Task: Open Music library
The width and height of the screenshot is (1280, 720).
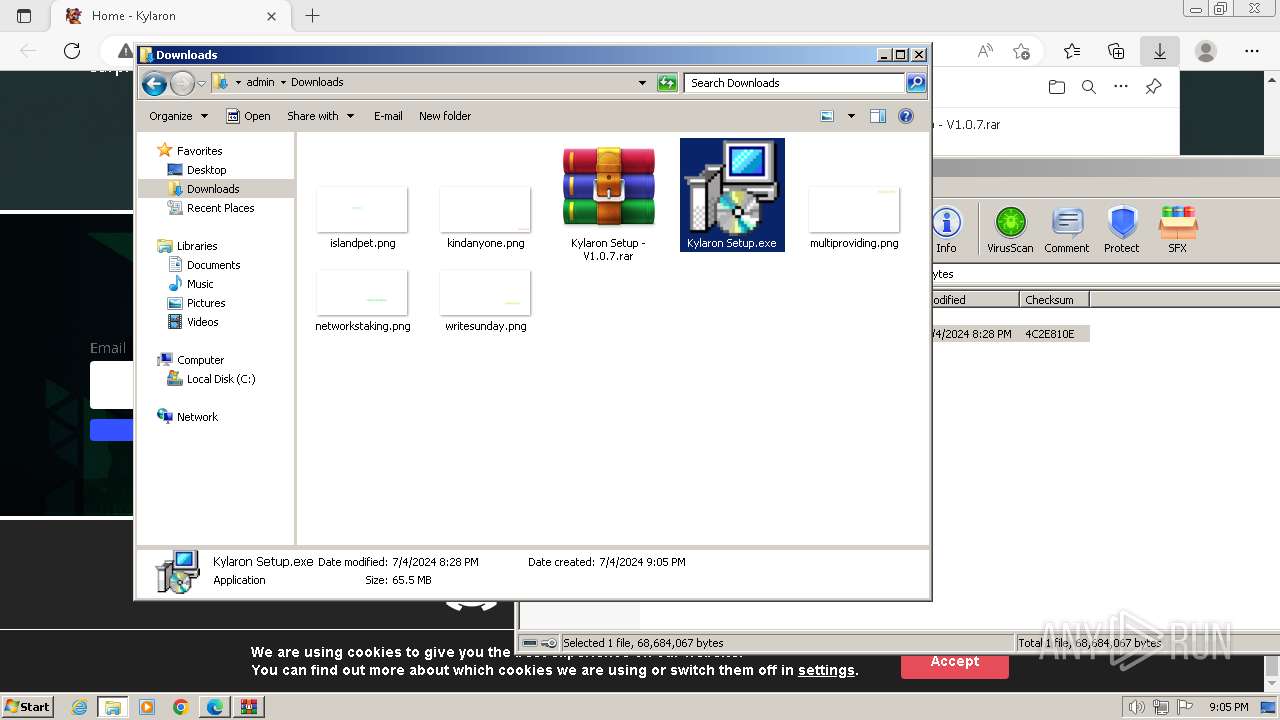Action: (200, 284)
